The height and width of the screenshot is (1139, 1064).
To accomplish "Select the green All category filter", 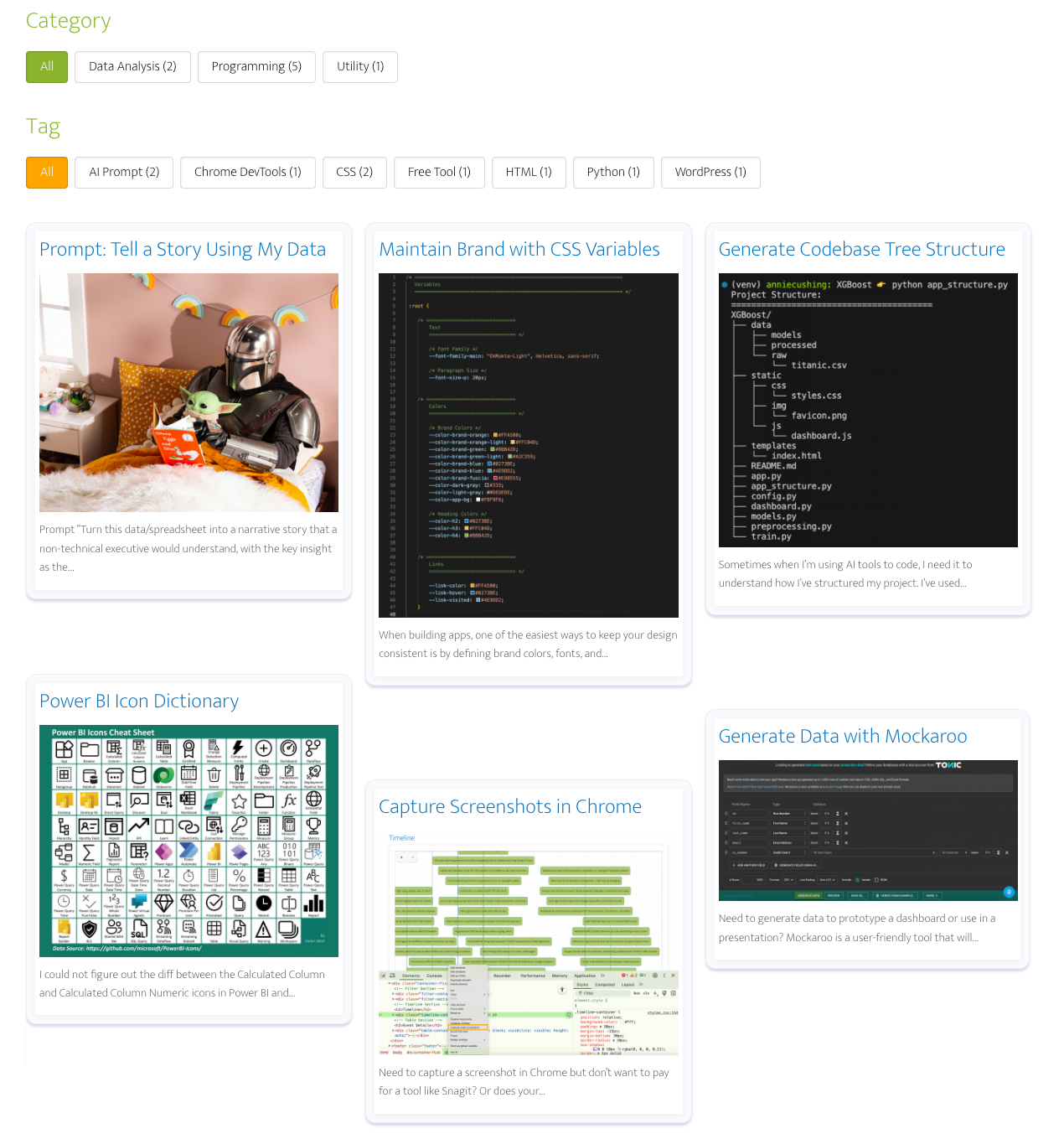I will pos(47,67).
